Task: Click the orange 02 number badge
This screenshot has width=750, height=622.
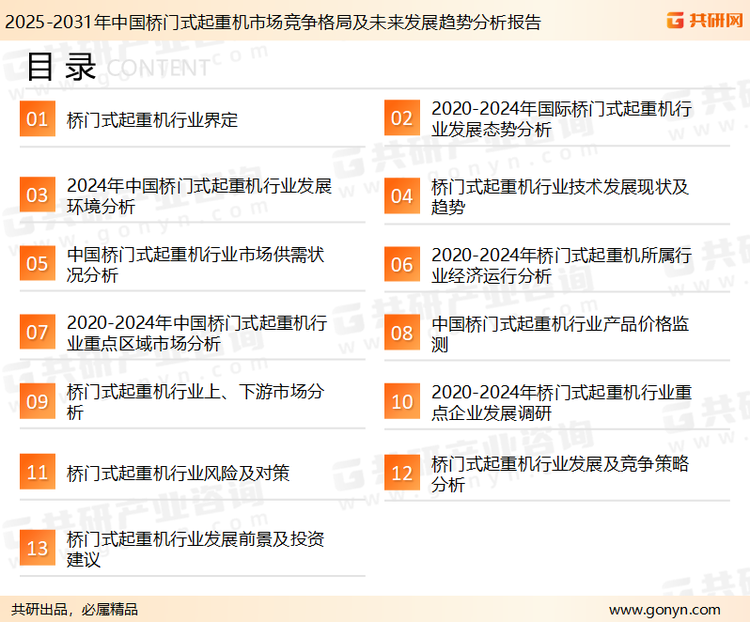Action: [x=401, y=119]
